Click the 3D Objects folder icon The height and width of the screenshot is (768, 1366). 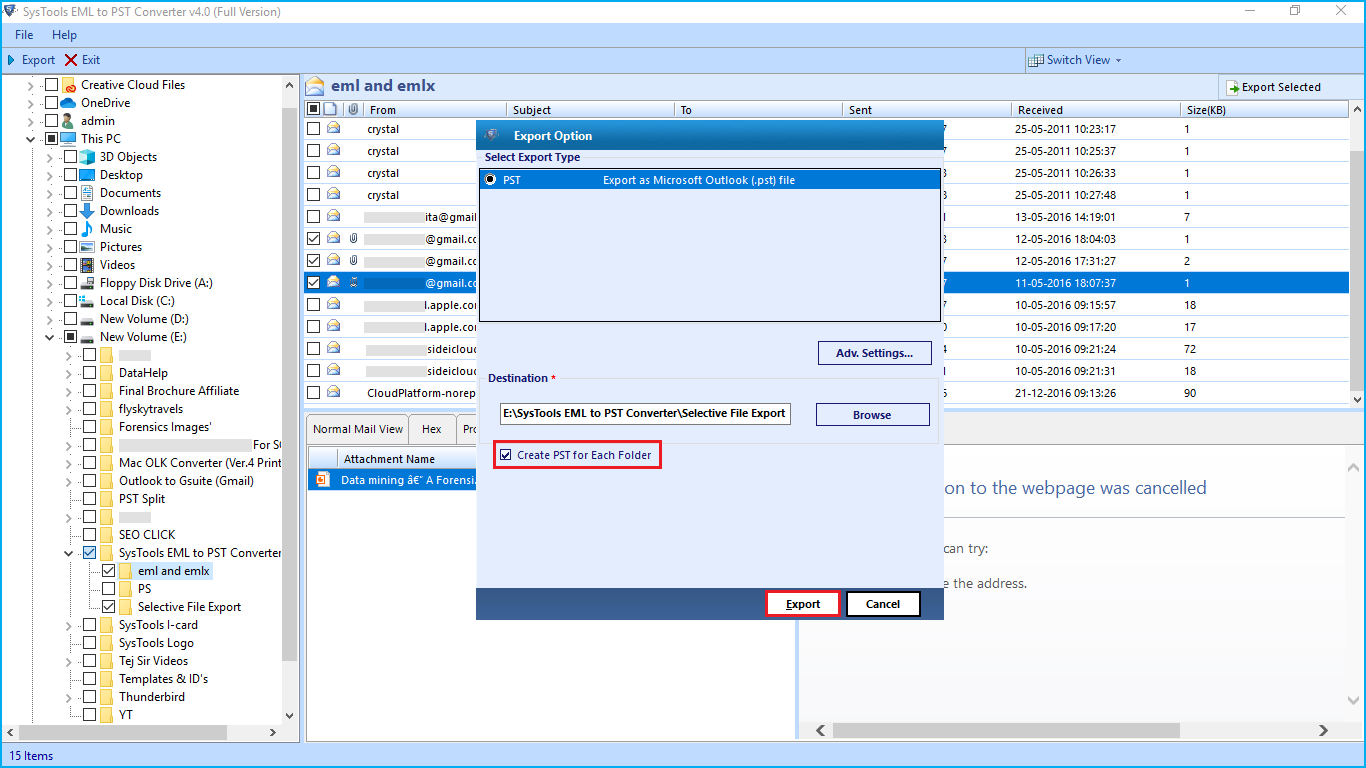88,157
